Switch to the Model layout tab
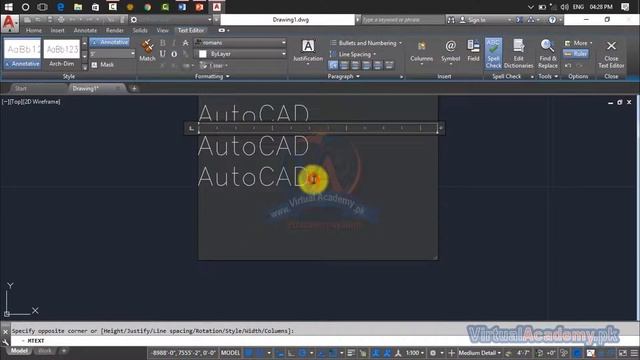The width and height of the screenshot is (640, 360). [19, 351]
